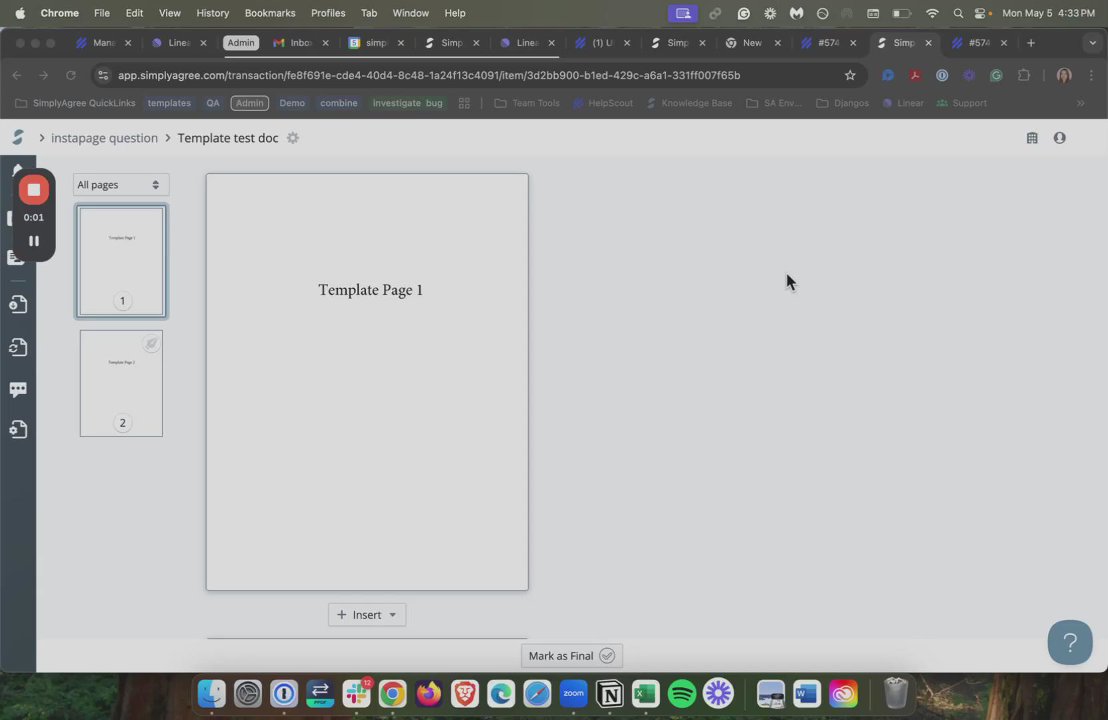Click the document sync sidebar icon

[x=18, y=347]
